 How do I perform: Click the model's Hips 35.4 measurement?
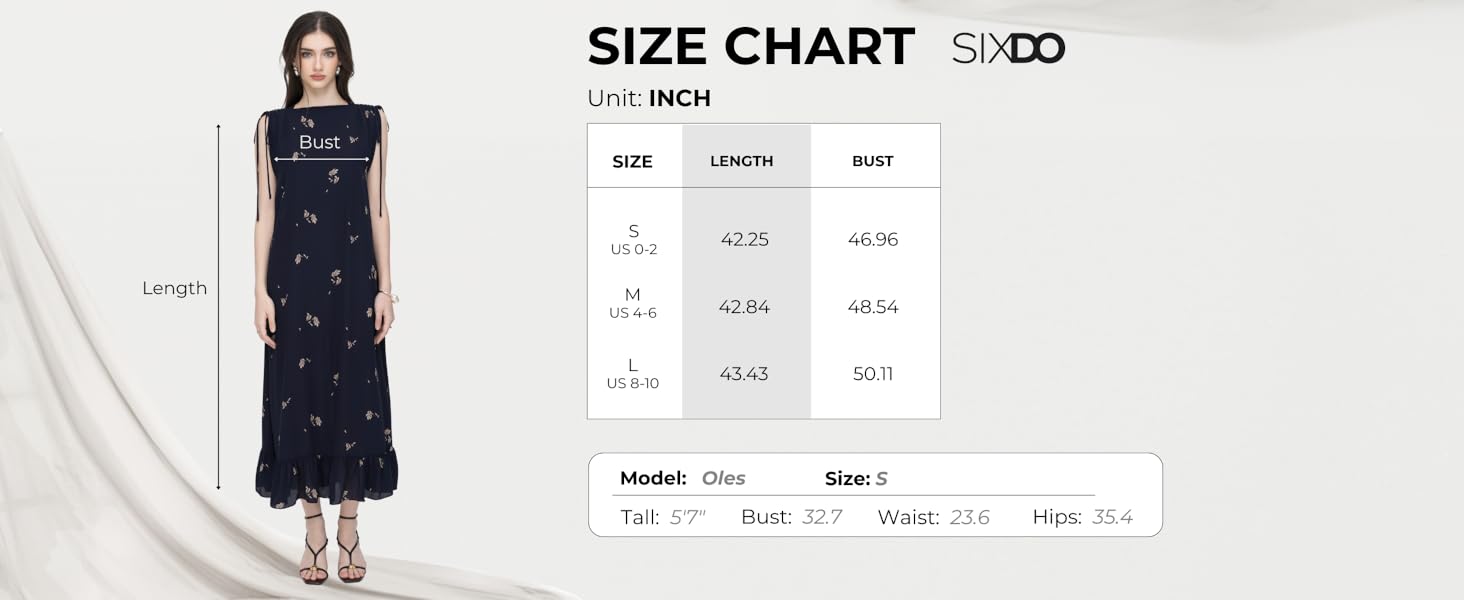coord(1082,517)
